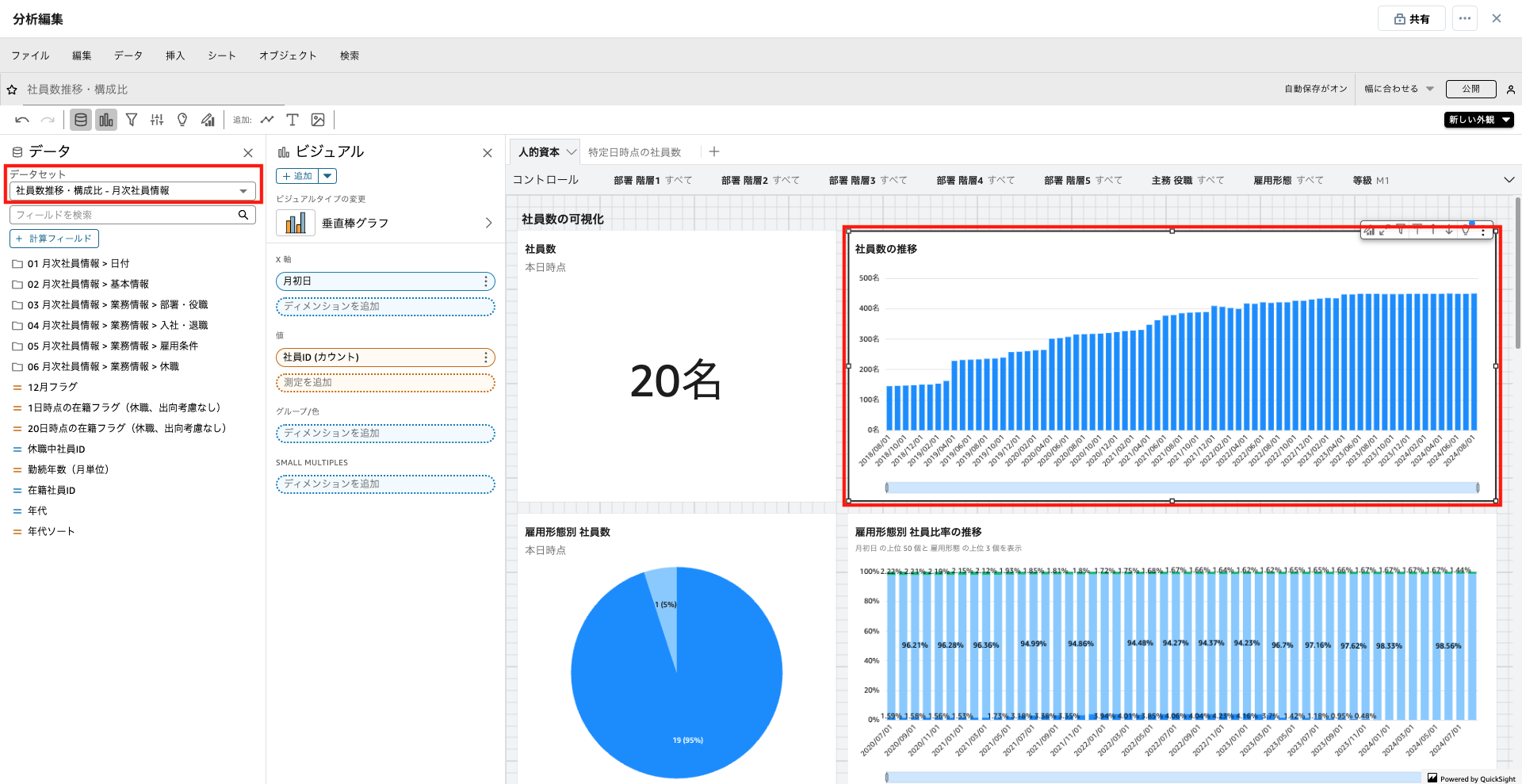The height and width of the screenshot is (784, 1522).
Task: Open the three-dot menu beside 共有
Action: [1464, 18]
